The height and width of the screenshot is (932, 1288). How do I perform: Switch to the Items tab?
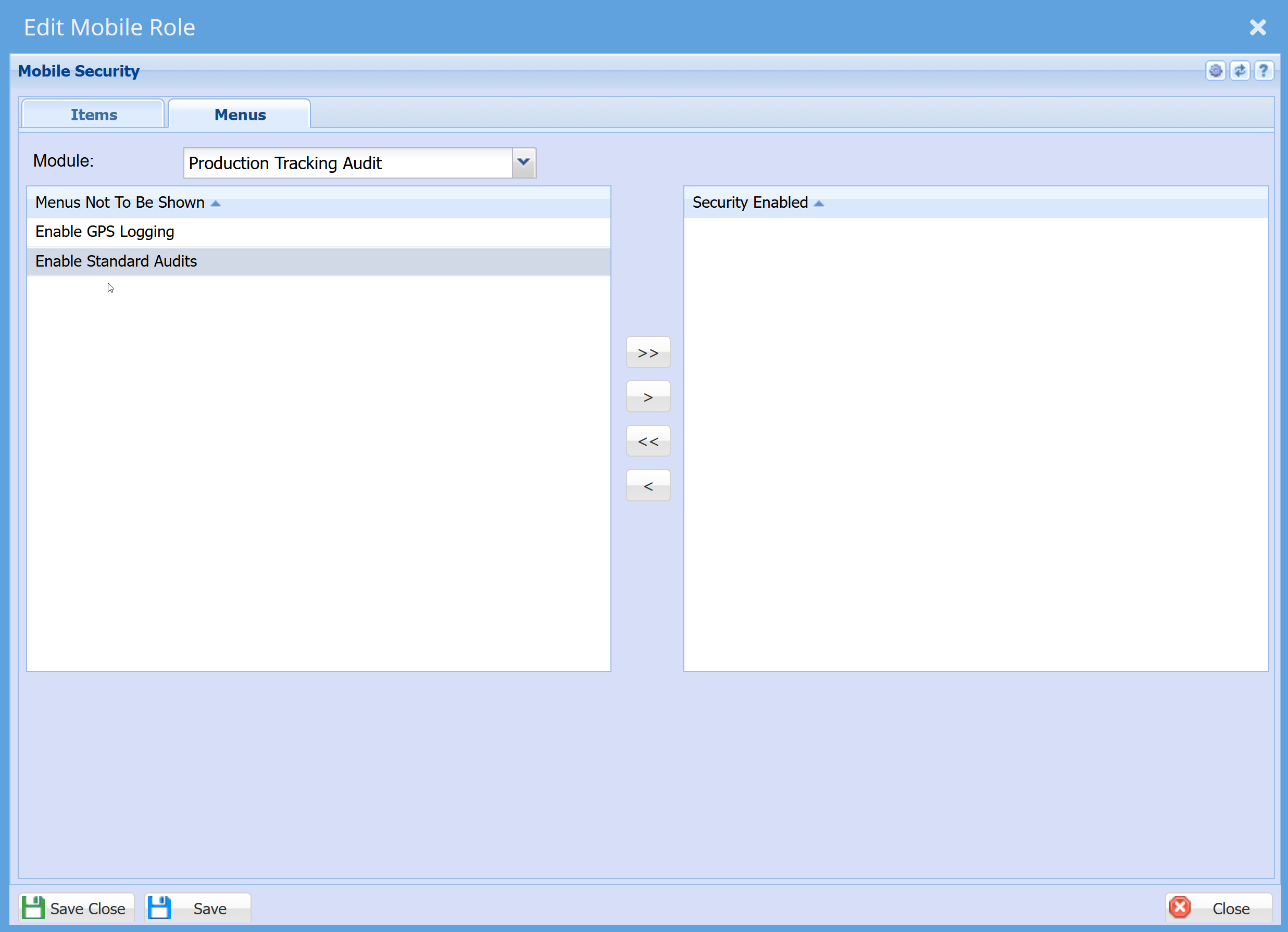(94, 114)
